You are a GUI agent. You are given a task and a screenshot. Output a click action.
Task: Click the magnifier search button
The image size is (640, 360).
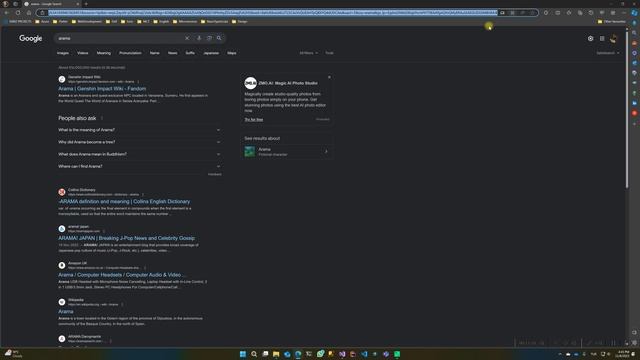[x=219, y=38]
